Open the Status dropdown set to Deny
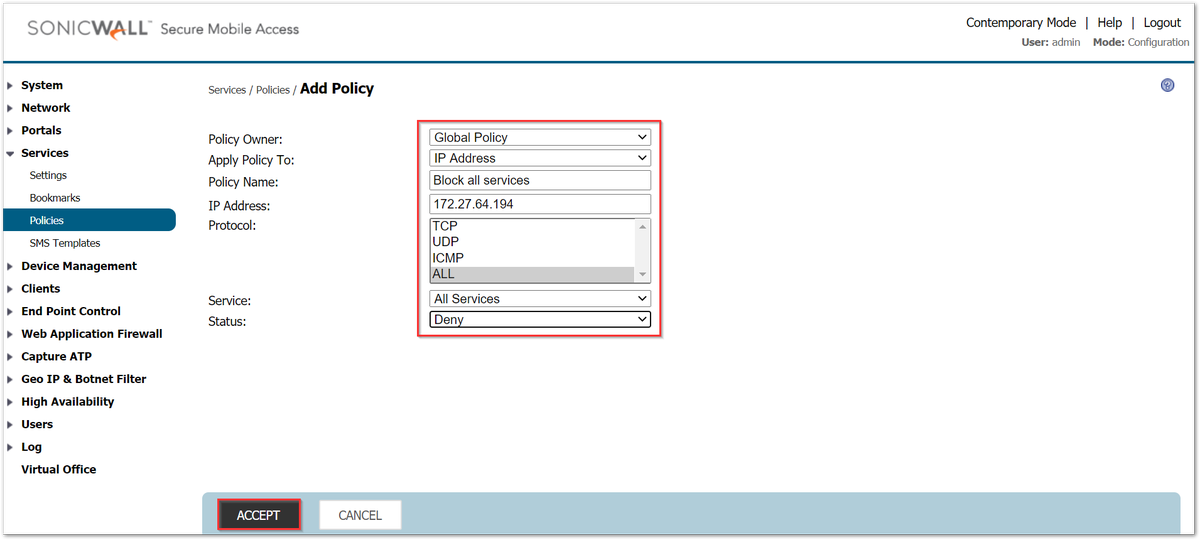This screenshot has height=540, width=1200. tap(540, 320)
